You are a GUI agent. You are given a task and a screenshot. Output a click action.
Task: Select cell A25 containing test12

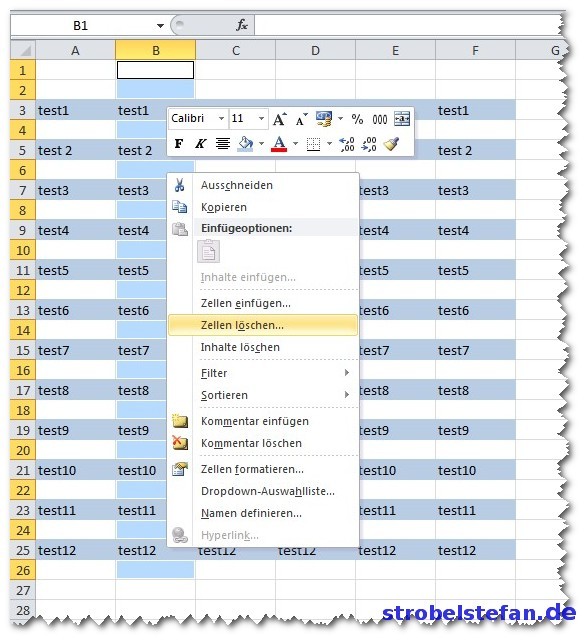click(x=75, y=550)
